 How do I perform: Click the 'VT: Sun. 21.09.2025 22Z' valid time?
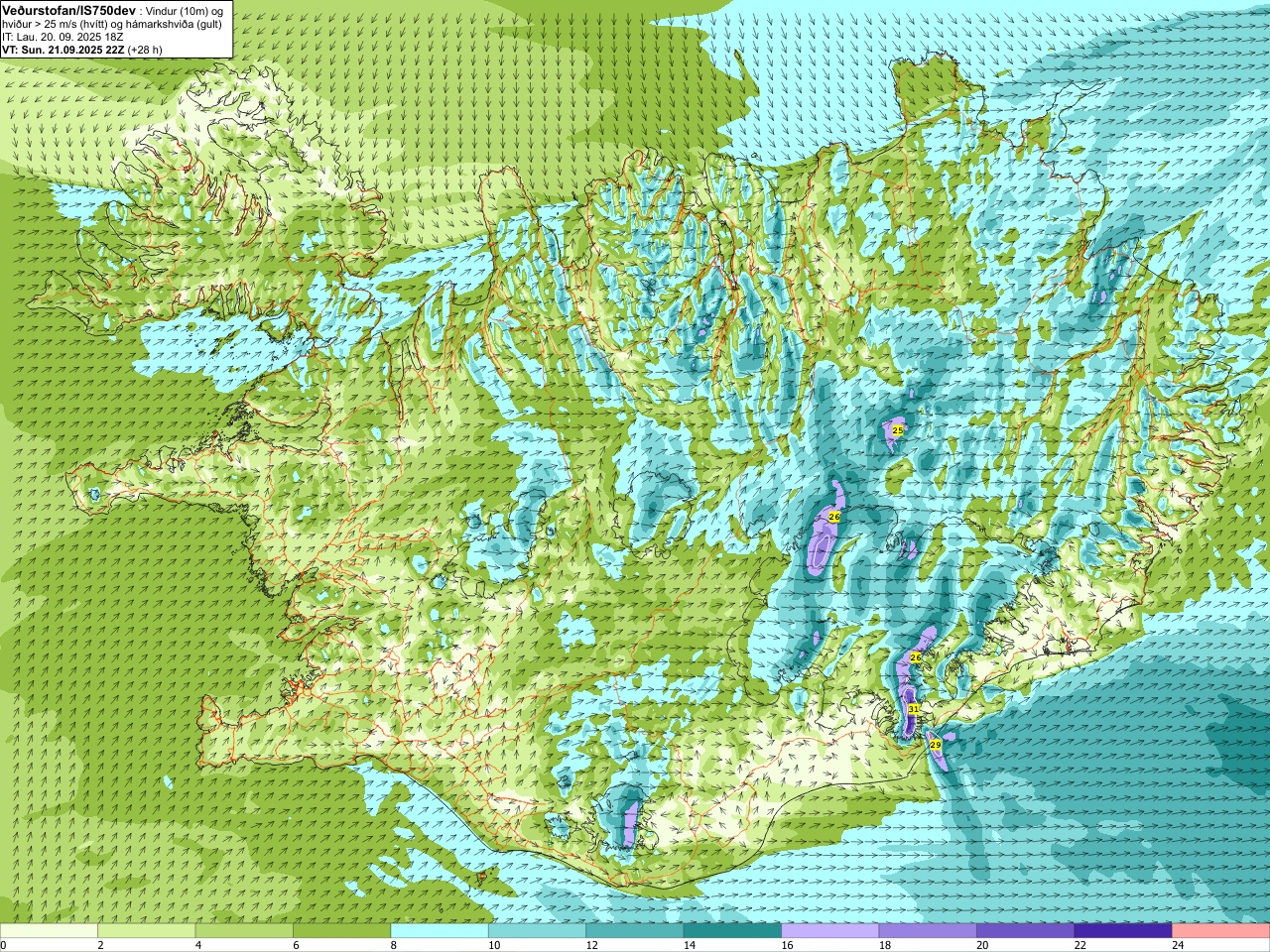point(63,49)
